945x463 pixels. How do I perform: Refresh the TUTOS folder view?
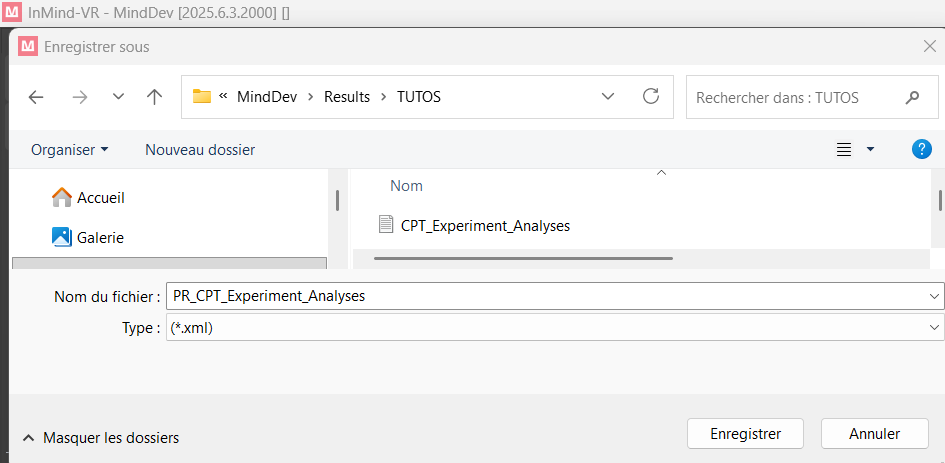click(x=651, y=97)
